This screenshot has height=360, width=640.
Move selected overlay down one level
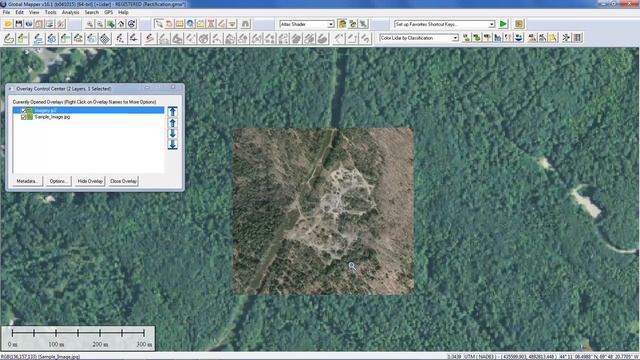[173, 133]
